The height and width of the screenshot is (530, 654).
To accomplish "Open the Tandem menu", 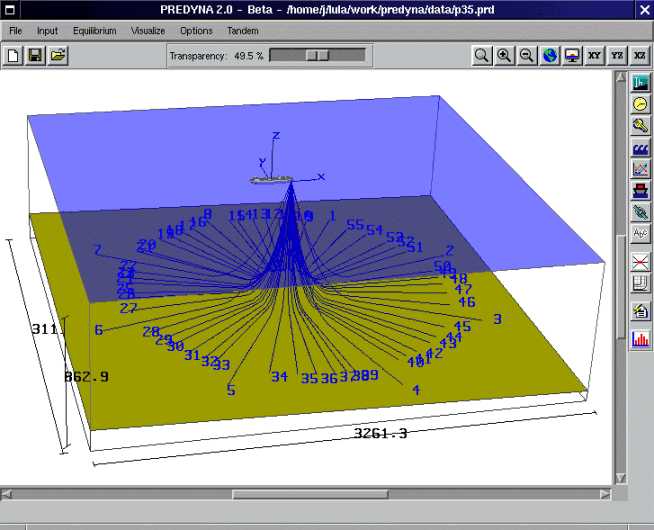I will 243,31.
